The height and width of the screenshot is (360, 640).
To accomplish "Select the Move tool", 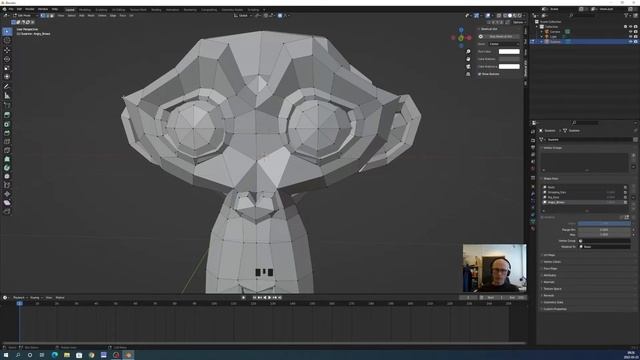I will (x=7, y=50).
